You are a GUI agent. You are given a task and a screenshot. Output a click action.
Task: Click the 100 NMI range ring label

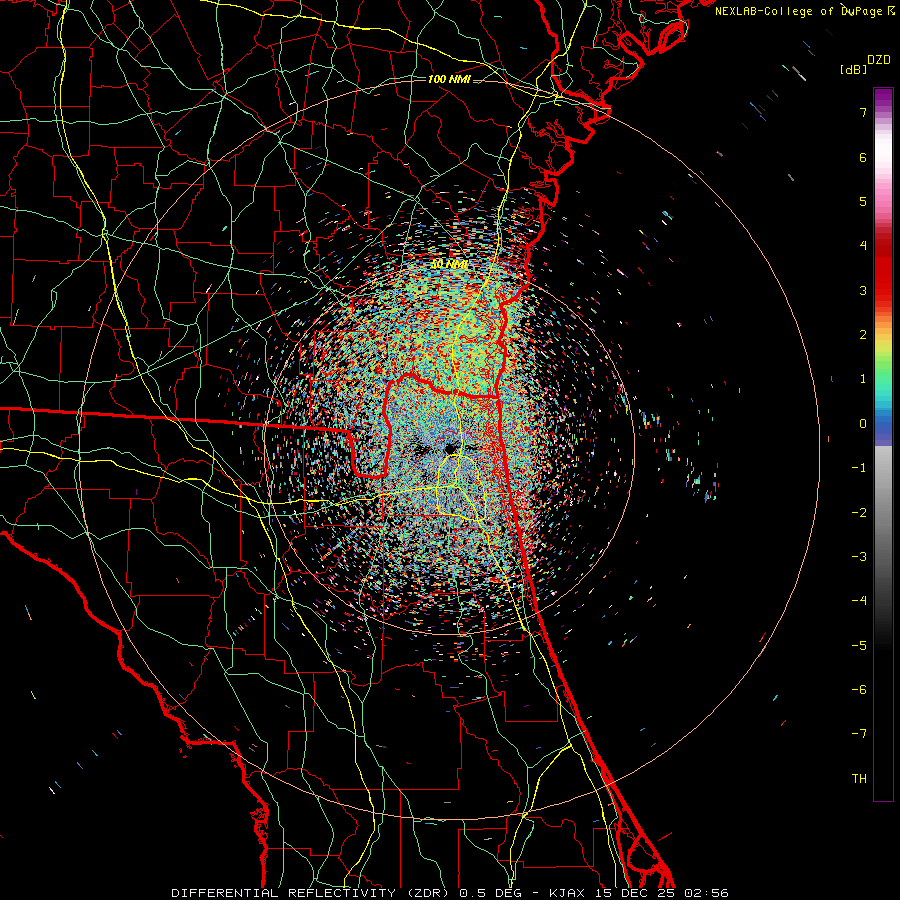pyautogui.click(x=449, y=79)
